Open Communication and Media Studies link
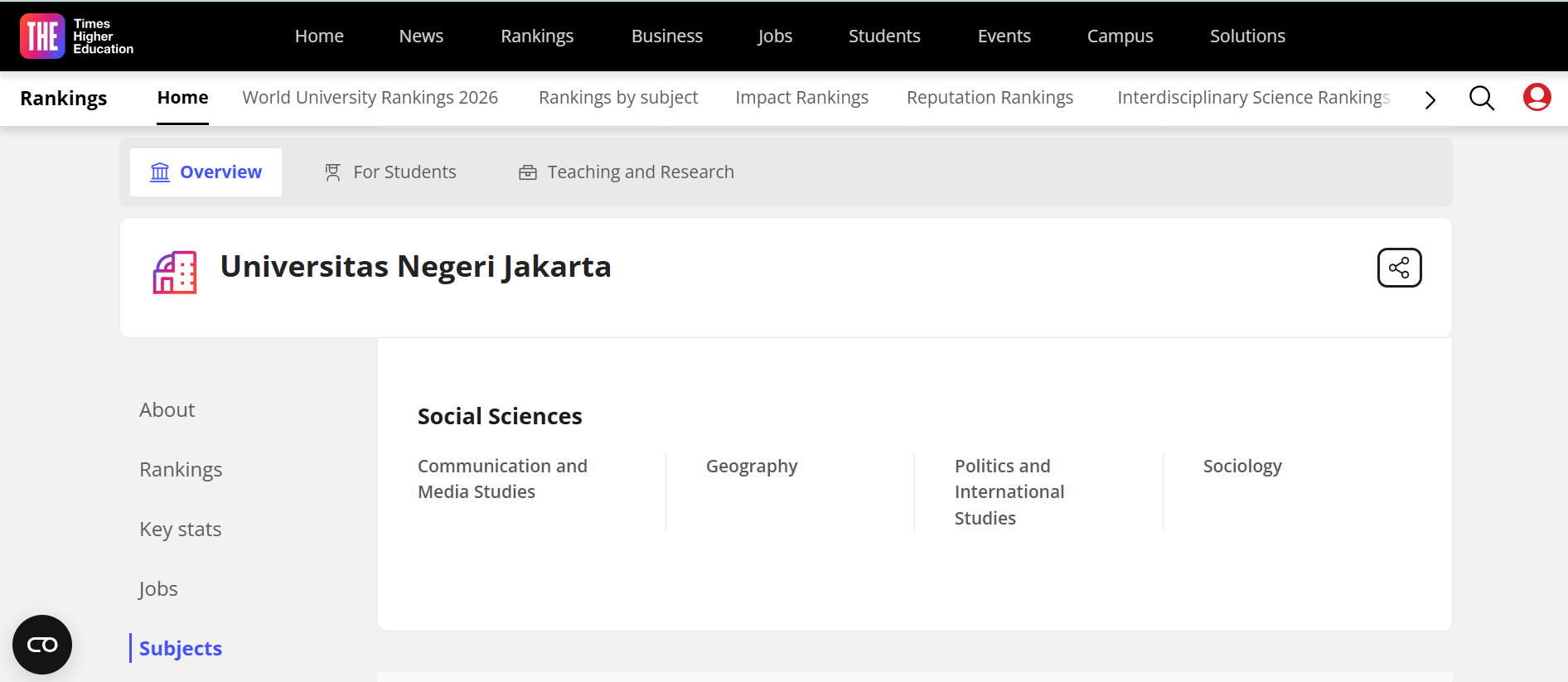Viewport: 1568px width, 682px height. point(502,479)
